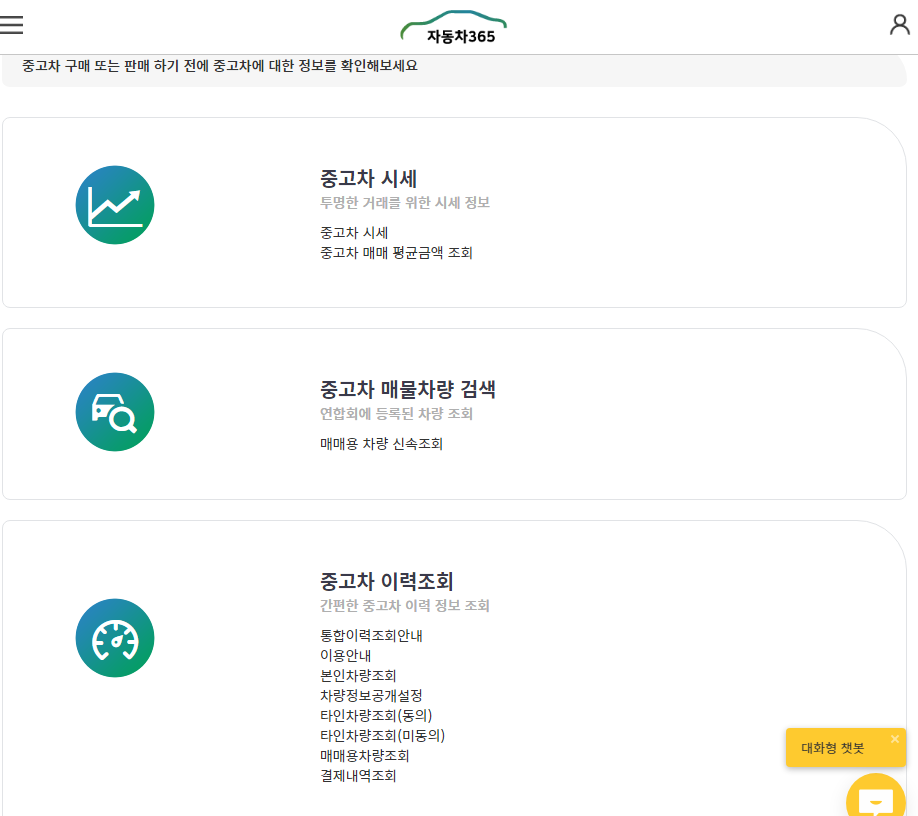Open the yellow chatbot bubble icon
Image resolution: width=918 pixels, height=816 pixels.
tap(876, 796)
